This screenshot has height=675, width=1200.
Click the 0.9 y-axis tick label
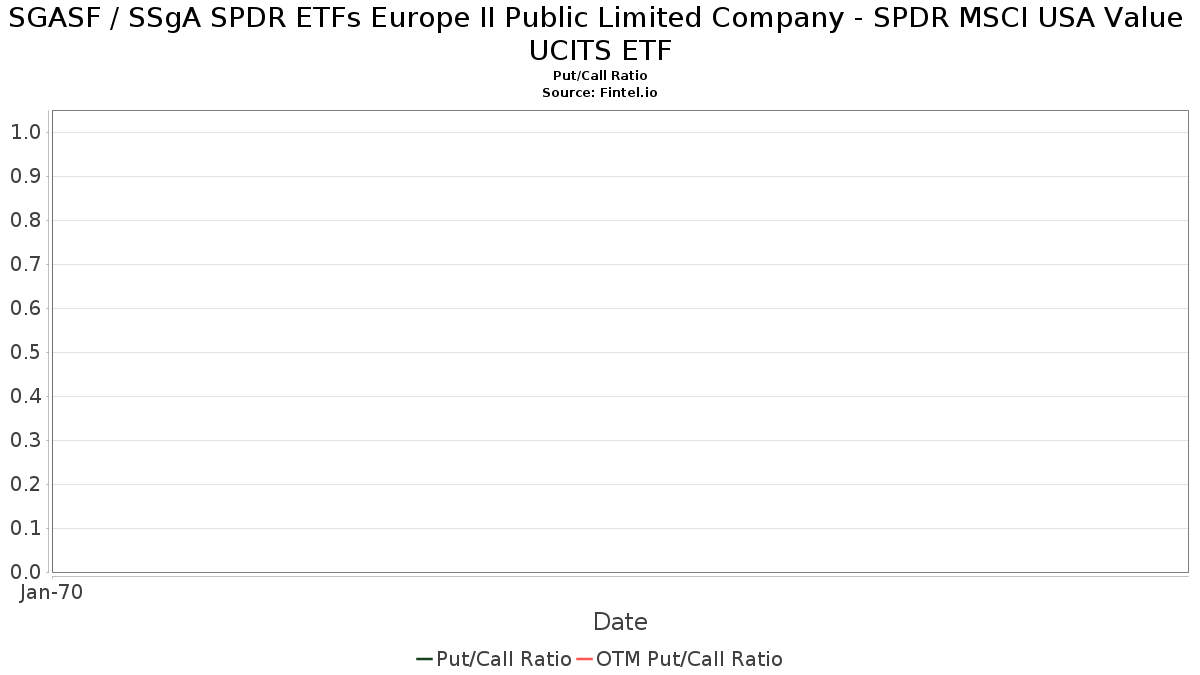pyautogui.click(x=25, y=176)
